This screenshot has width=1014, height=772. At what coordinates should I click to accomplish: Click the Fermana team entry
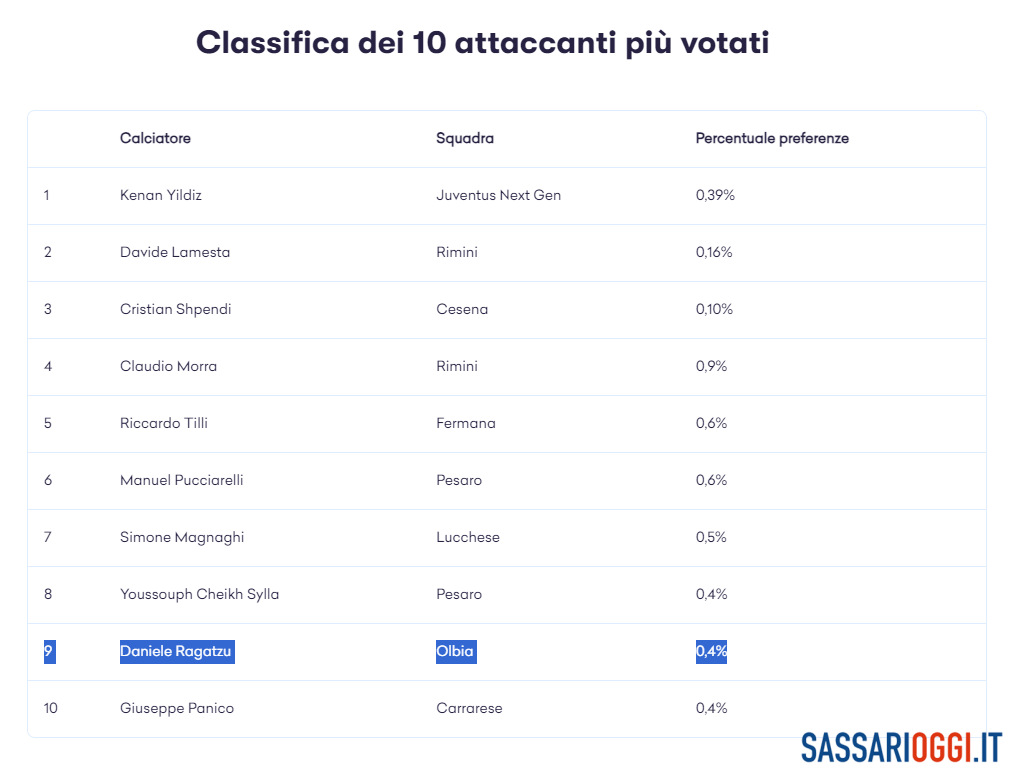[x=466, y=423]
